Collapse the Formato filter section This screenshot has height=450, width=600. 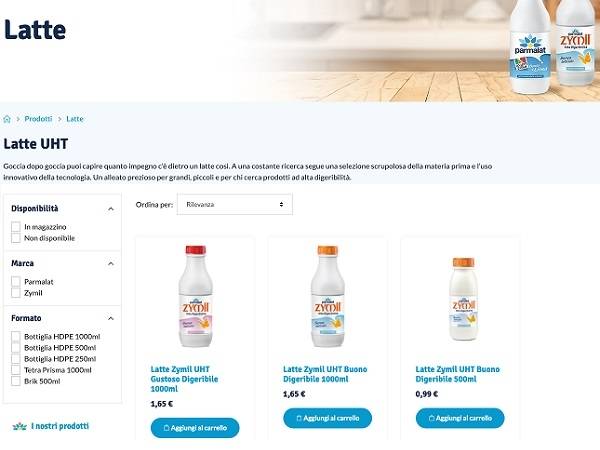[111, 318]
